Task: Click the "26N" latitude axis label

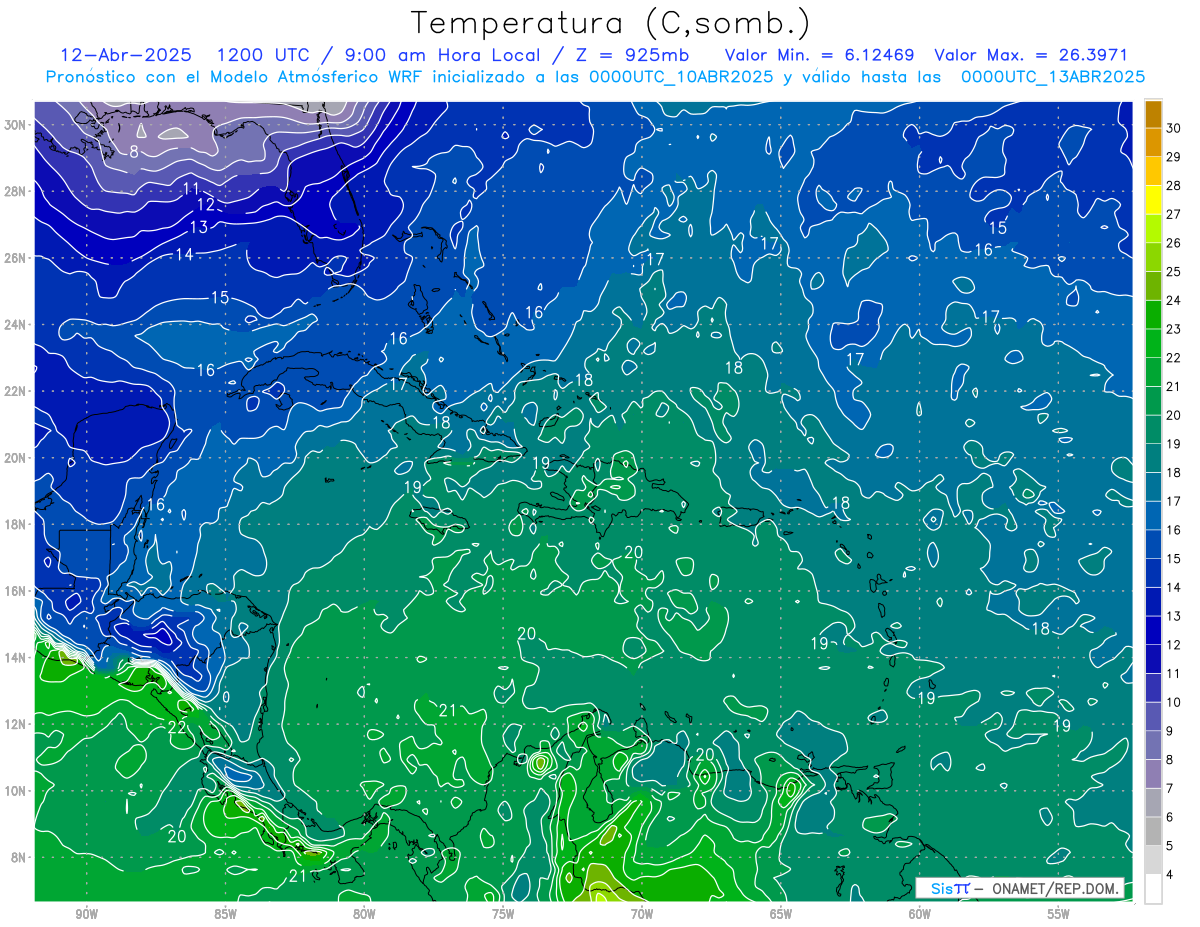Action: (x=15, y=258)
